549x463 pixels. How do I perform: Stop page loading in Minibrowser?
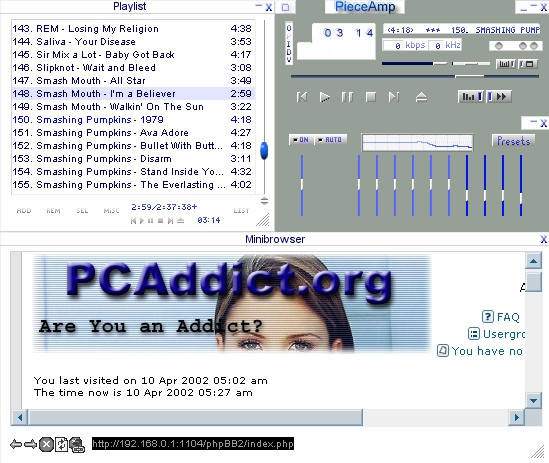[46, 444]
